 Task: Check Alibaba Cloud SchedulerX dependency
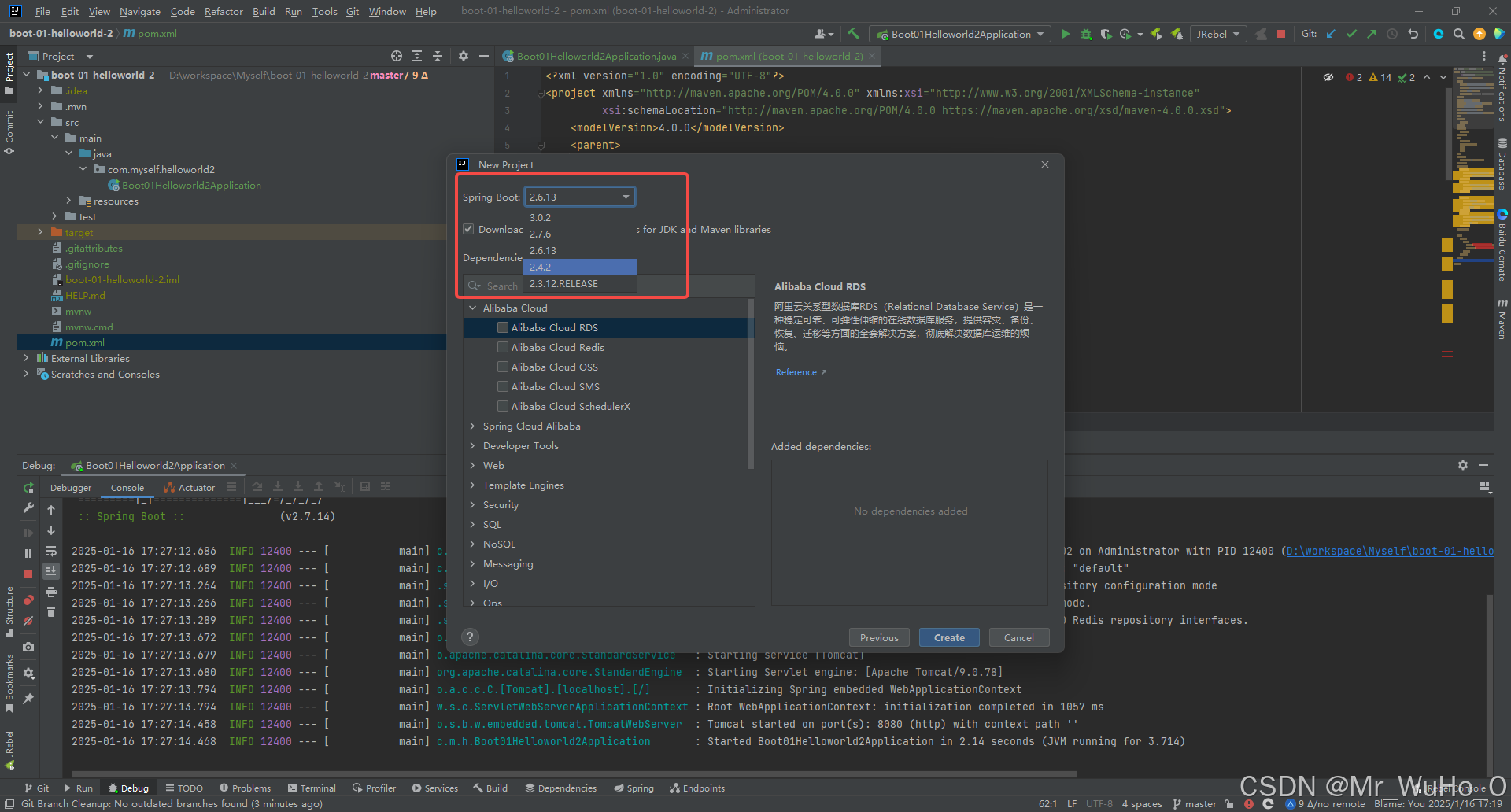coord(502,406)
